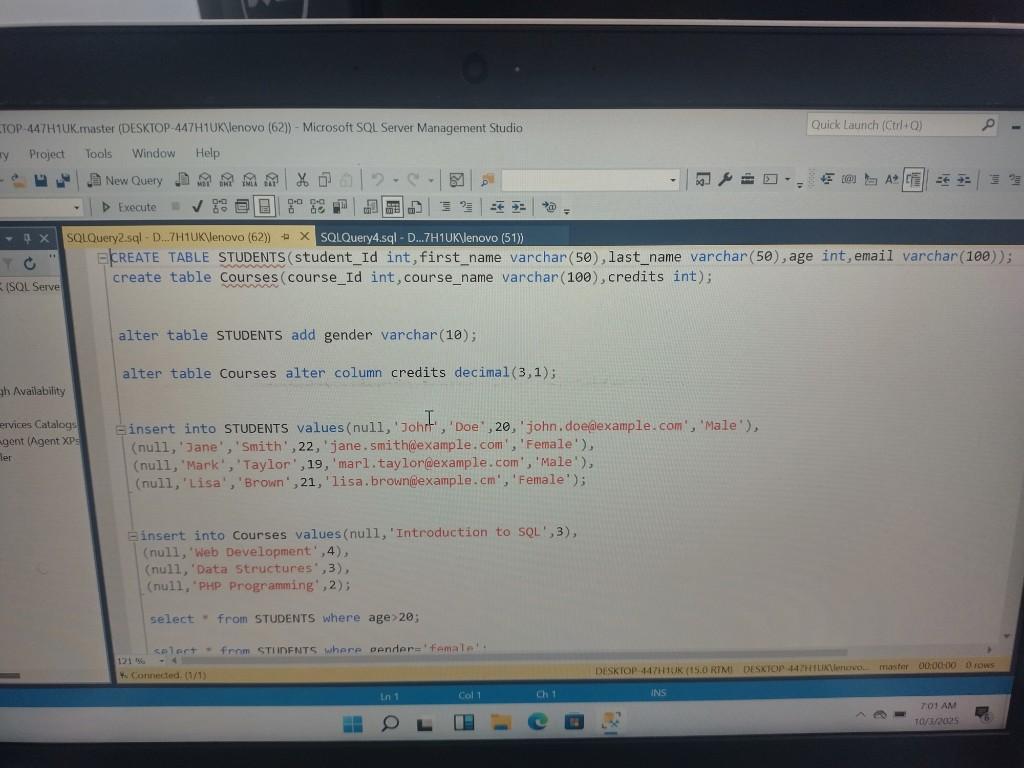Click the Save floppy disk icon
The image size is (1024, 768).
click(x=41, y=180)
